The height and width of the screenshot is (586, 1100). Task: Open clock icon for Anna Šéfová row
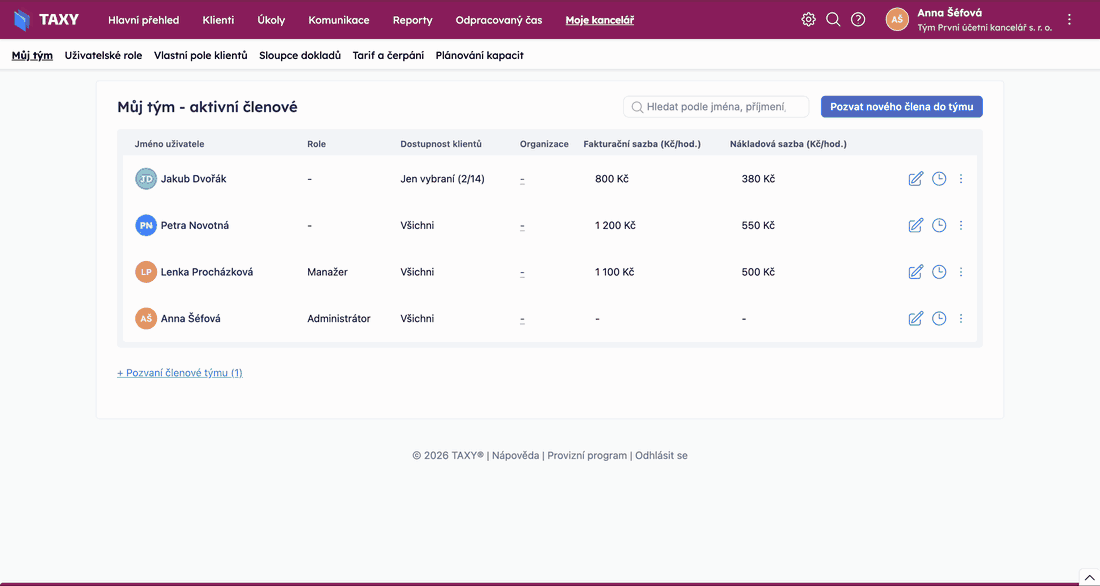(939, 319)
